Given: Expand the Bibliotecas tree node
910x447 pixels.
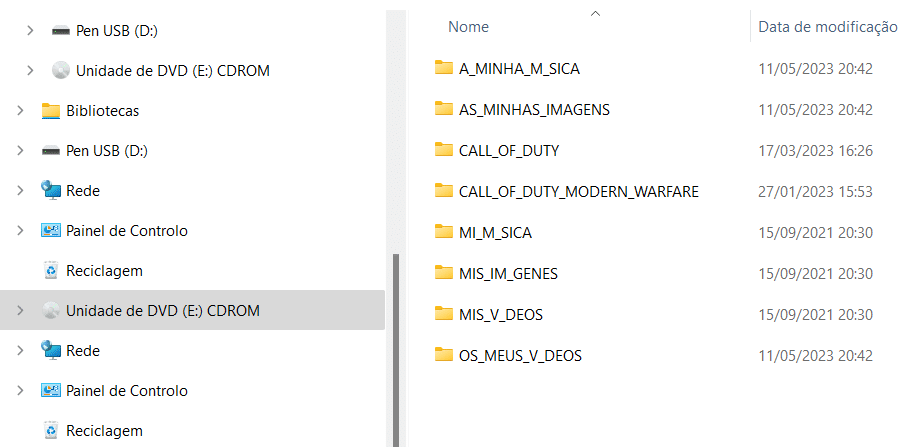Looking at the screenshot, I should pyautogui.click(x=20, y=110).
